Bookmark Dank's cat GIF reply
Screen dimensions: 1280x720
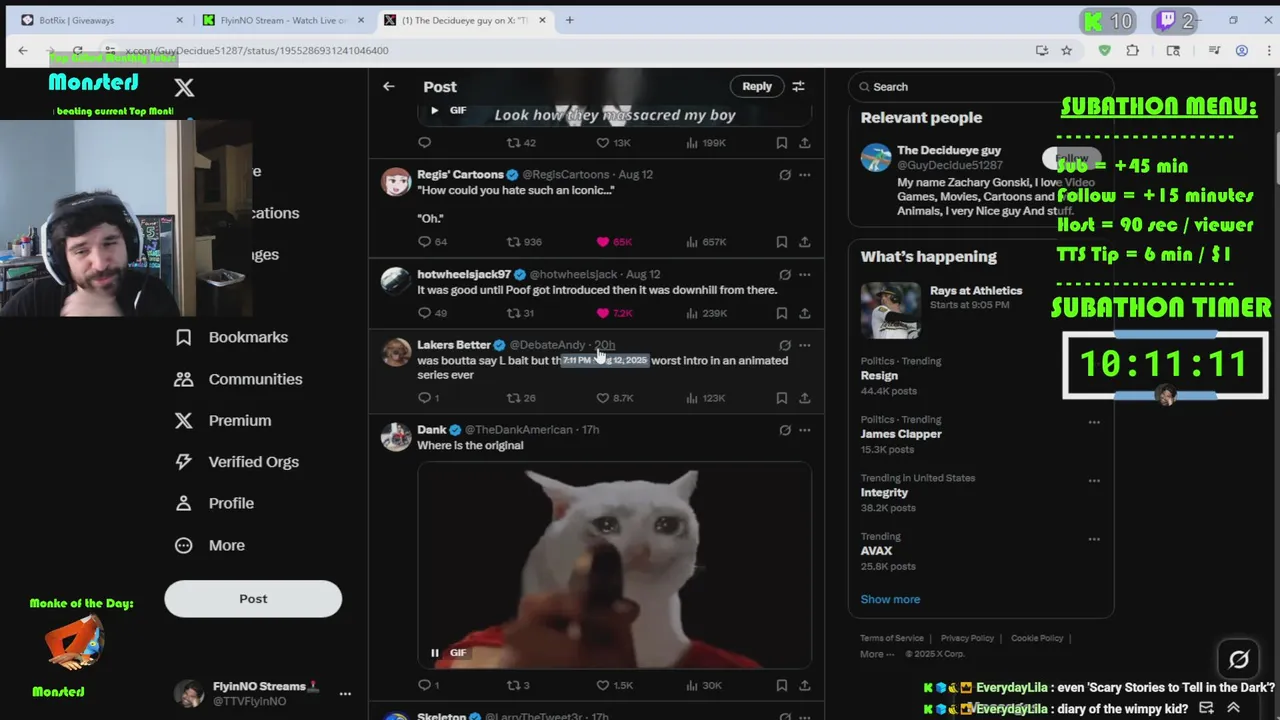pos(781,685)
